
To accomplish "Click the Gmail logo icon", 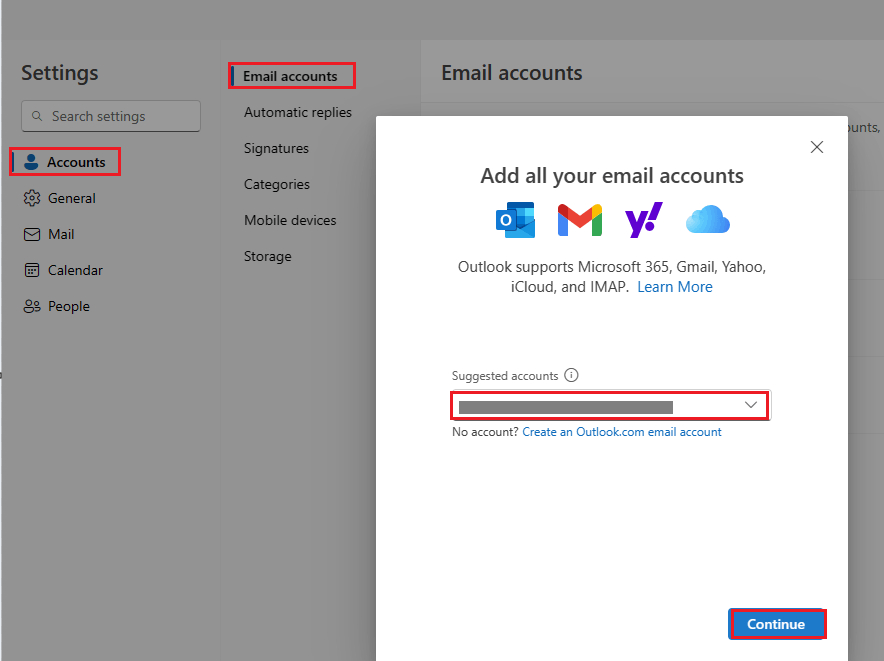I will pos(580,220).
